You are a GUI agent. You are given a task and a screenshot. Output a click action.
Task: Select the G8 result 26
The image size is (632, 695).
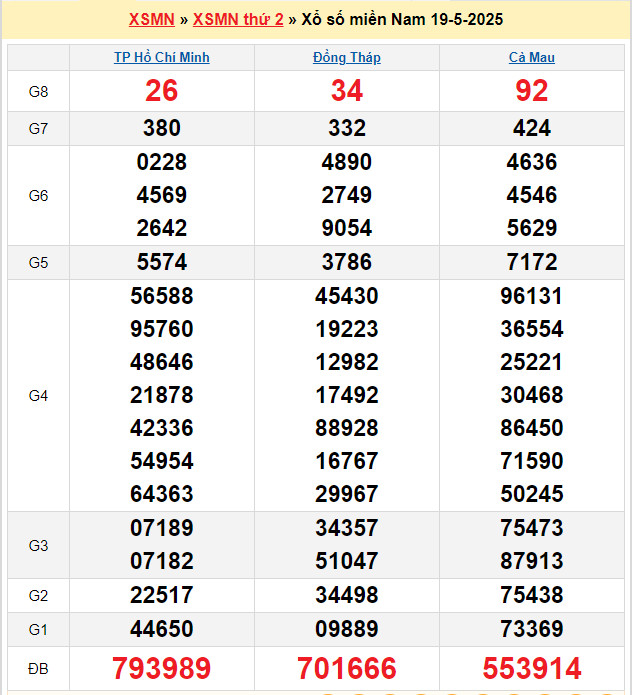[162, 90]
